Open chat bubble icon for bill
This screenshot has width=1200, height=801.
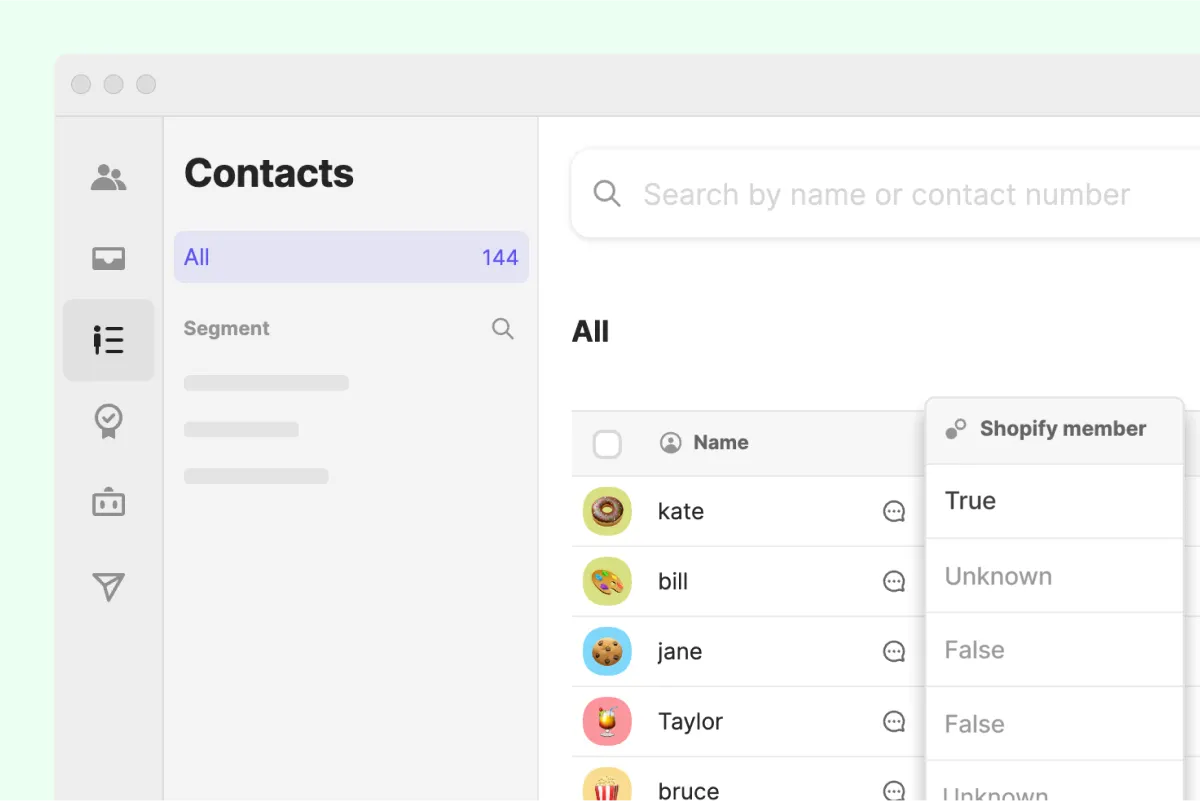[894, 582]
